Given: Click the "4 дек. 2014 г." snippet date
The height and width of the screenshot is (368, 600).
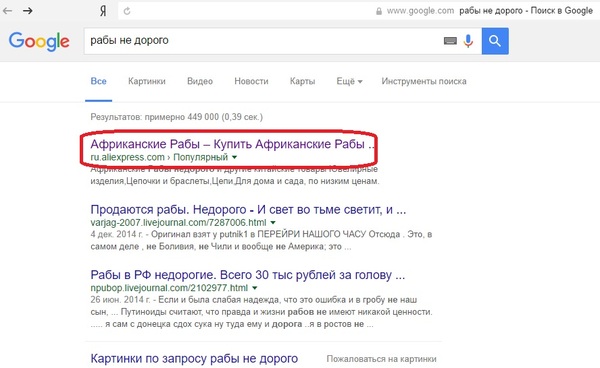Looking at the screenshot, I should point(117,234).
